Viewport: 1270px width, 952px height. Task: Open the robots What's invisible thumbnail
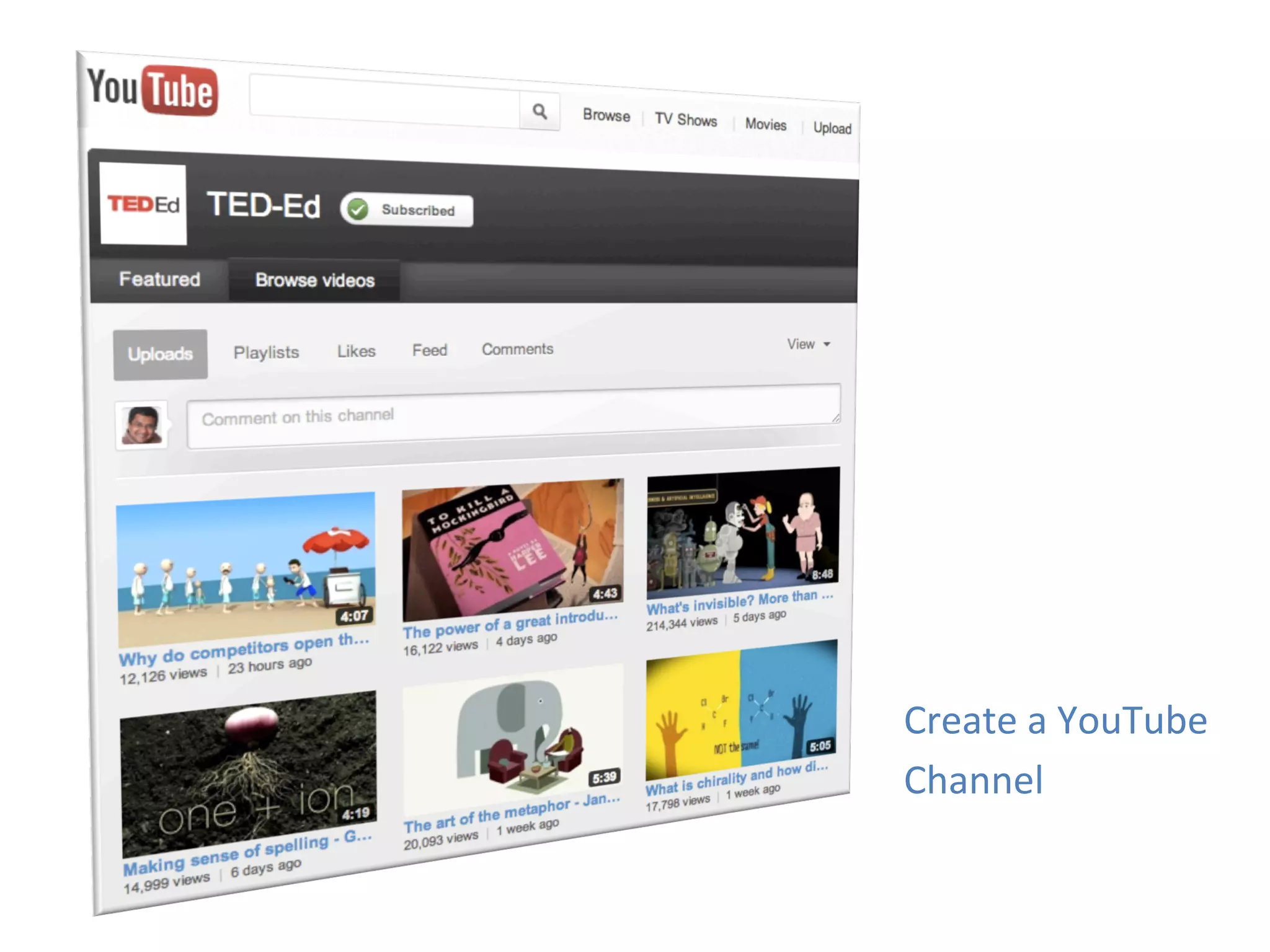click(x=743, y=532)
